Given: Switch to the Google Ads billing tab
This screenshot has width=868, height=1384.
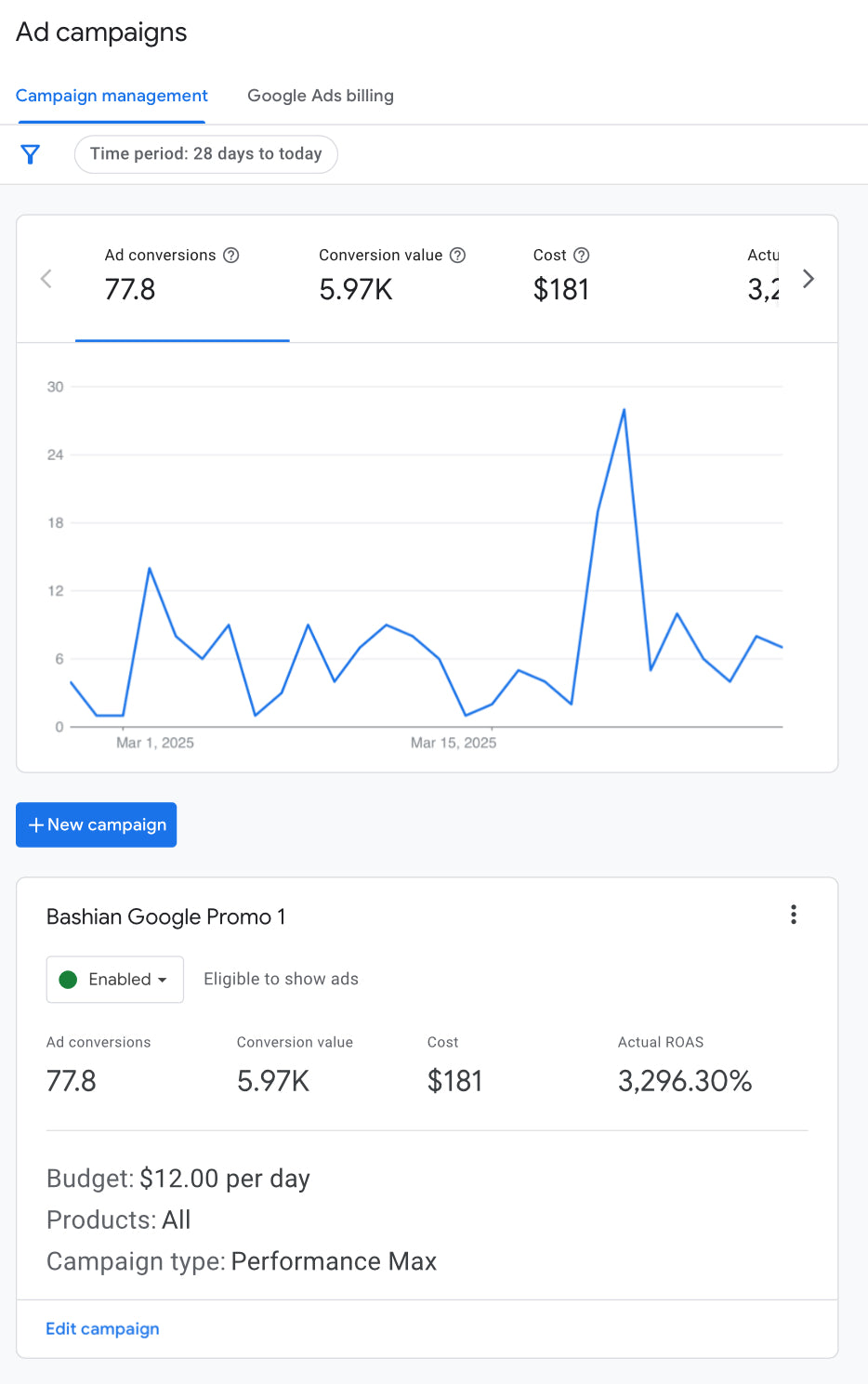Looking at the screenshot, I should (x=320, y=96).
